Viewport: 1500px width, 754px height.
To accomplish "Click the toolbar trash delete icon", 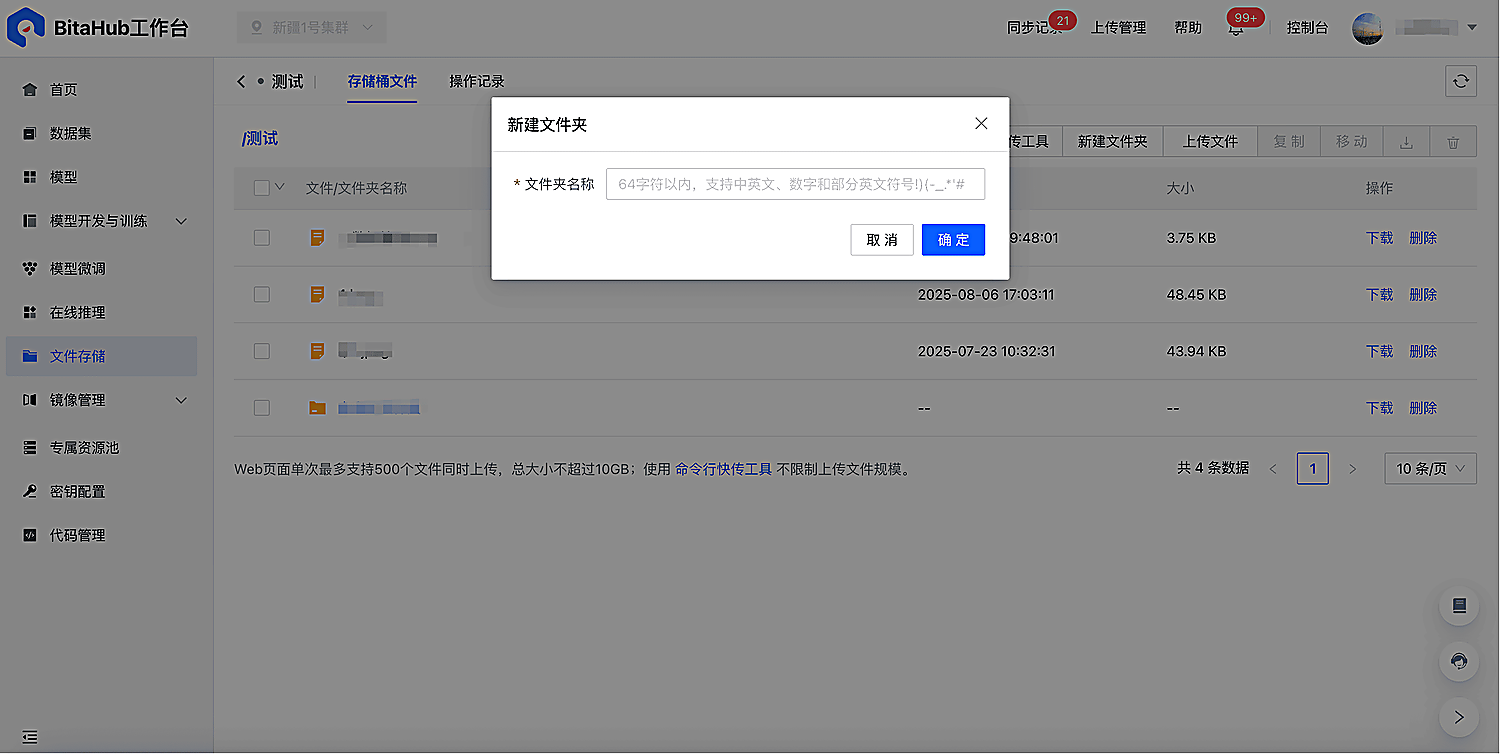I will tap(1453, 142).
